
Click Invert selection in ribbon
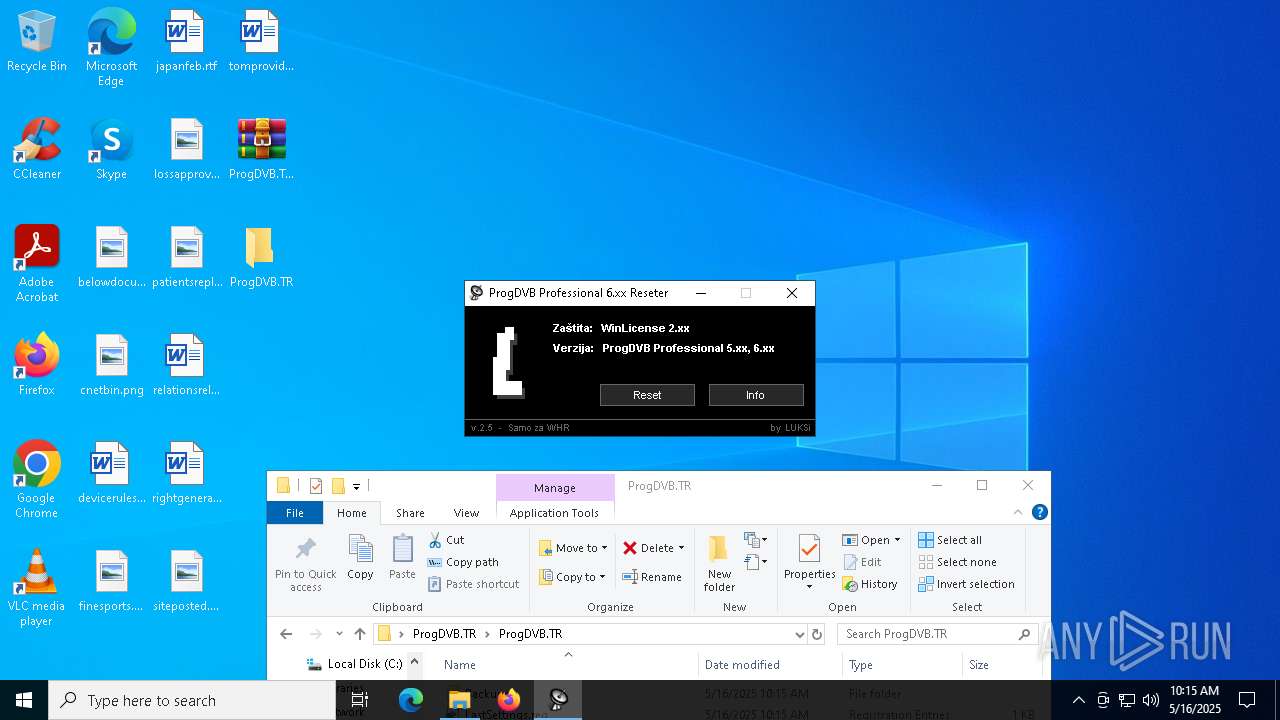966,584
